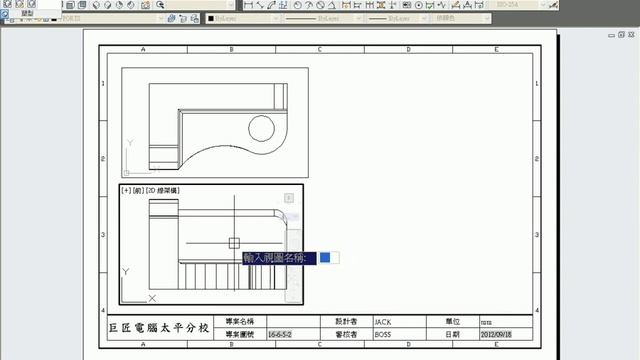Expand the dimension style dropdown
This screenshot has height=360, width=640.
point(543,5)
